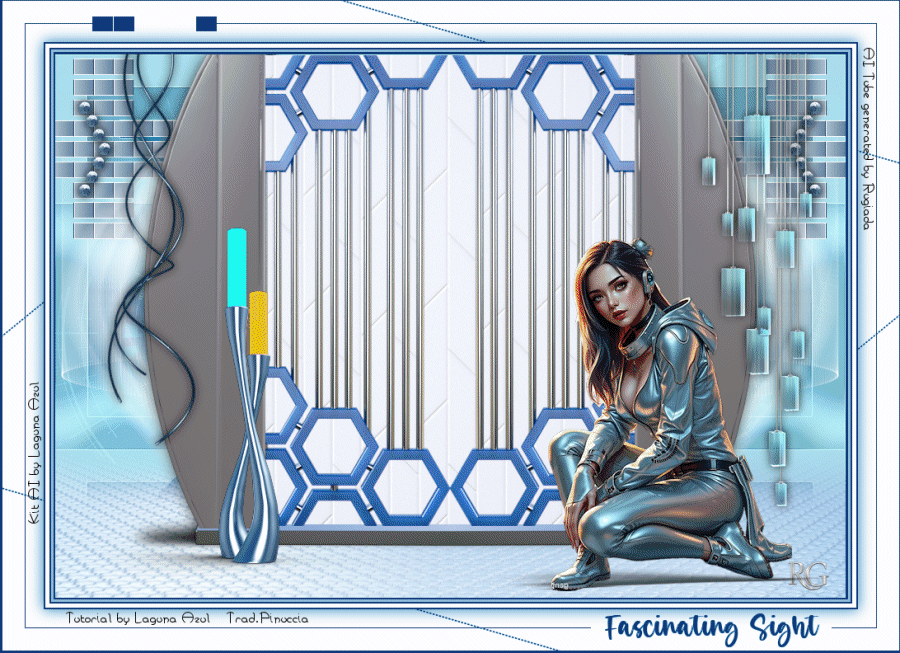This screenshot has height=653, width=900.
Task: Click the Kit AI by Laguna Azul text
Action: (x=34, y=453)
